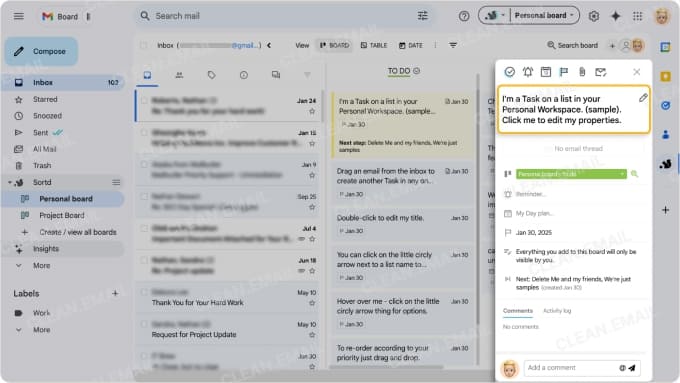This screenshot has height=383, width=680.
Task: Tick checkbox for Request for Project Update email
Action: [x=144, y=324]
